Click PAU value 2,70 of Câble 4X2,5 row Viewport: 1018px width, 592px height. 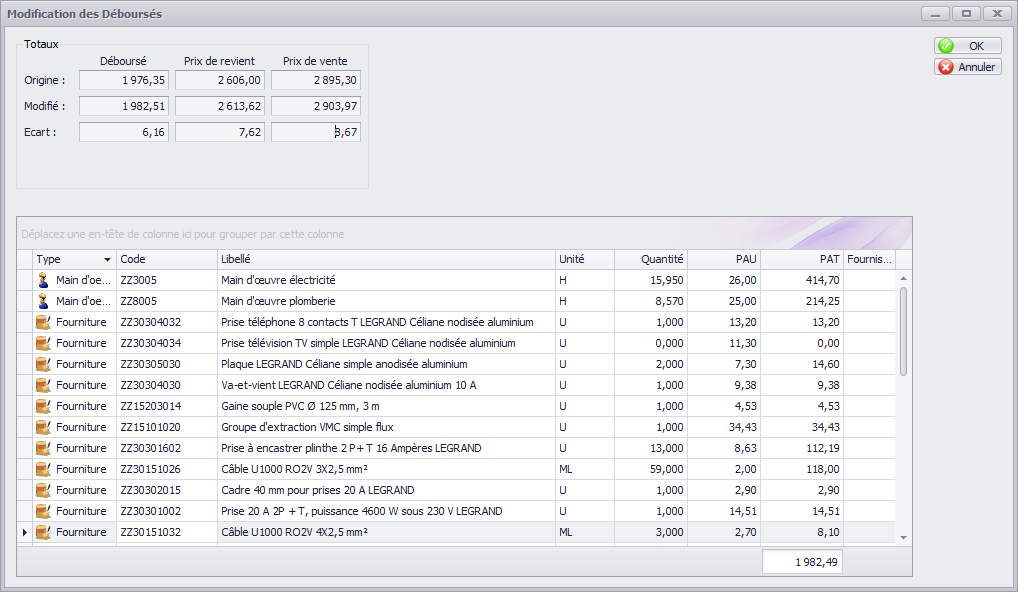724,532
